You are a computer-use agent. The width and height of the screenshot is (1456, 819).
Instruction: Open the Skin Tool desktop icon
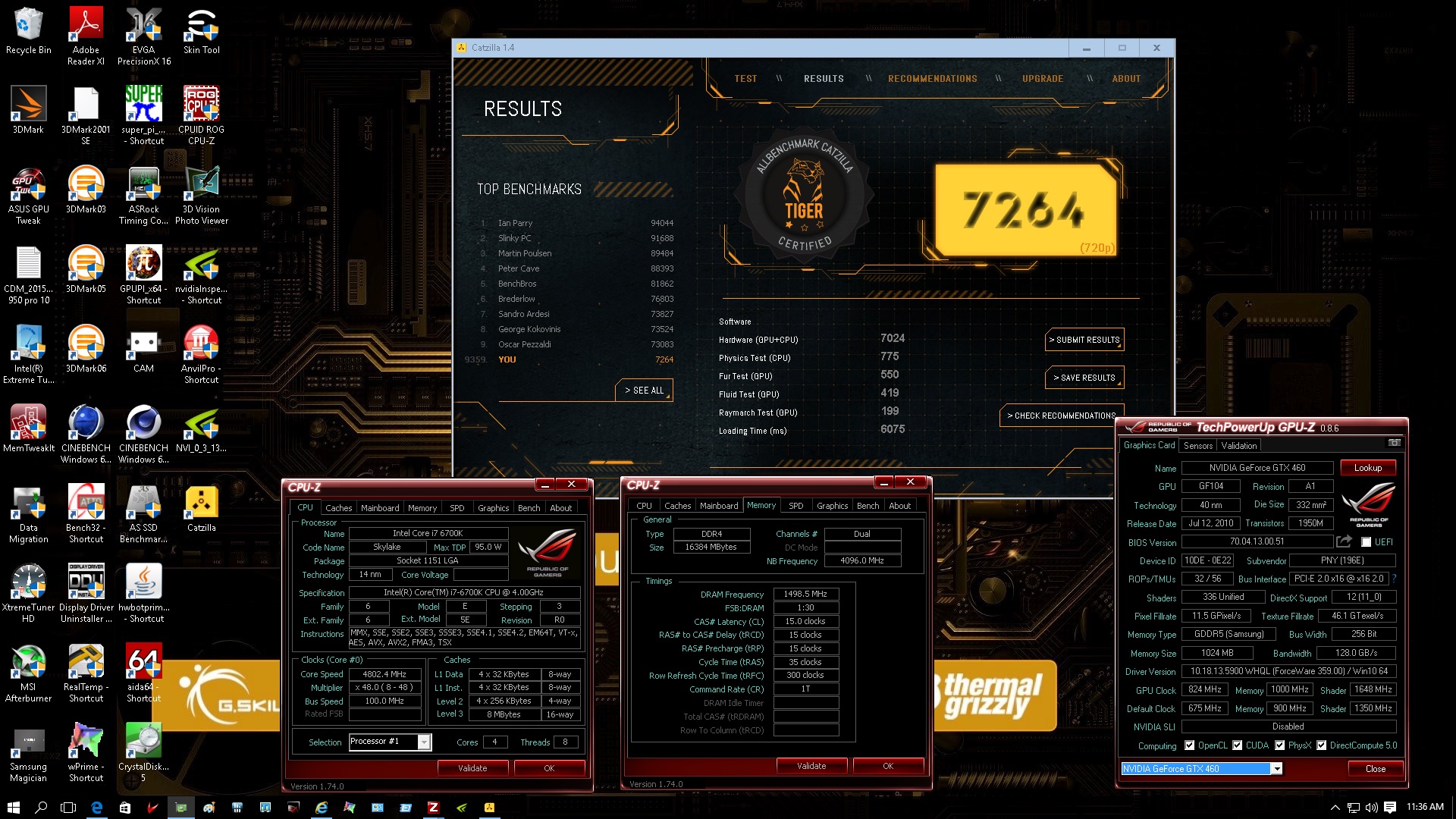click(x=201, y=31)
